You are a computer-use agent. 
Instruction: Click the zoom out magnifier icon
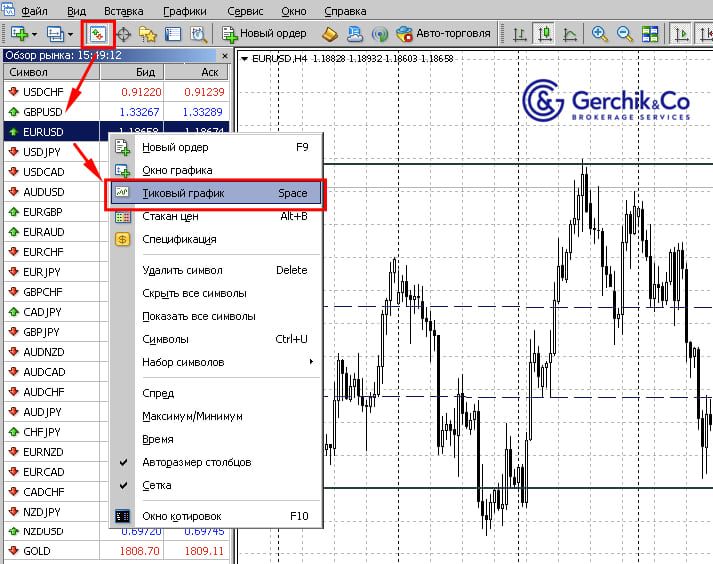coord(625,34)
